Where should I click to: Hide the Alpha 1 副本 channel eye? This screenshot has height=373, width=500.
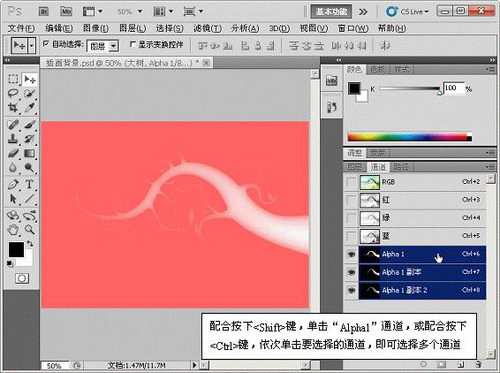pyautogui.click(x=351, y=272)
